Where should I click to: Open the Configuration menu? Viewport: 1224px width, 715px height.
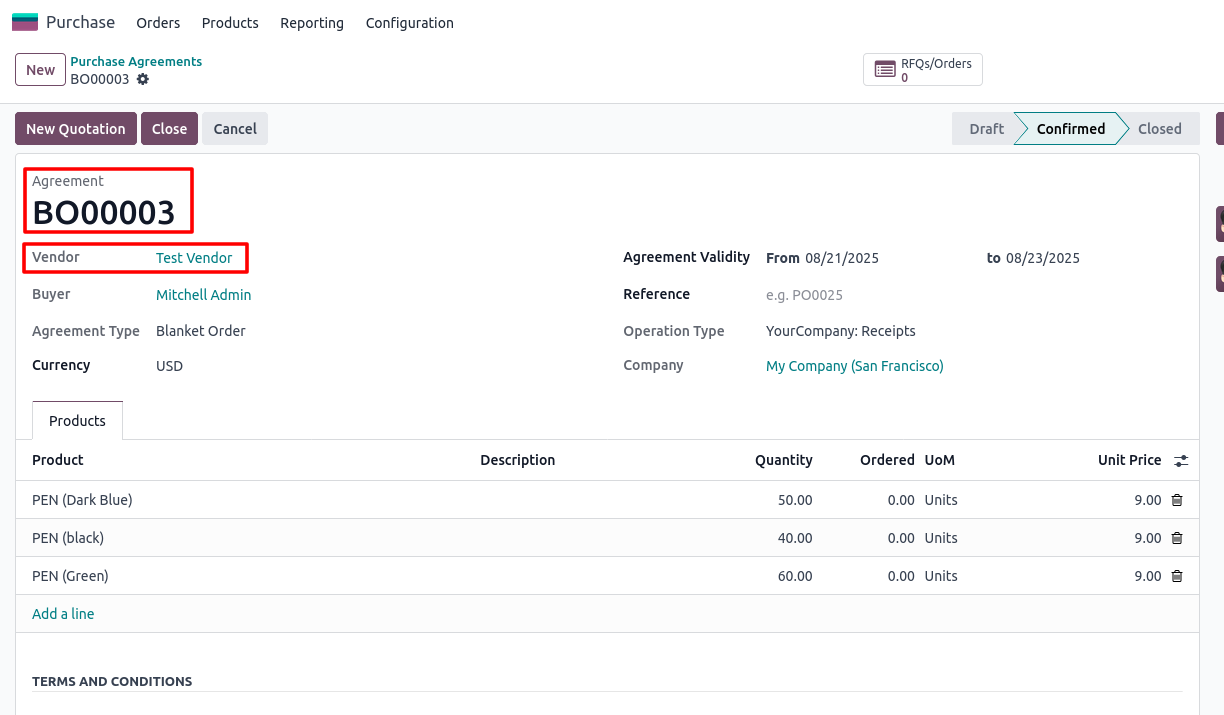click(409, 22)
